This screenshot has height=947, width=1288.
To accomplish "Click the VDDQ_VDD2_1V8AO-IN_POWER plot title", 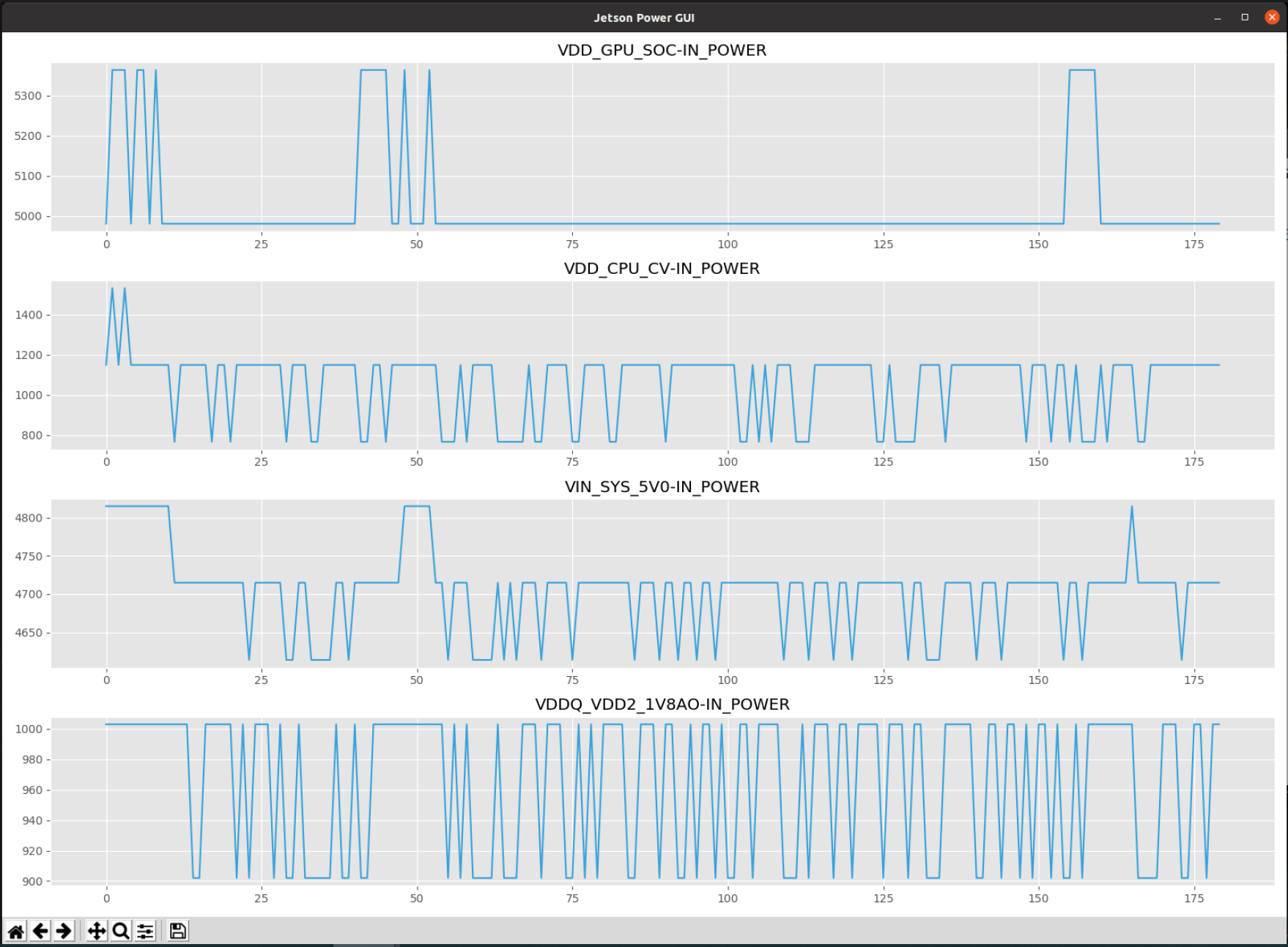I will (662, 704).
